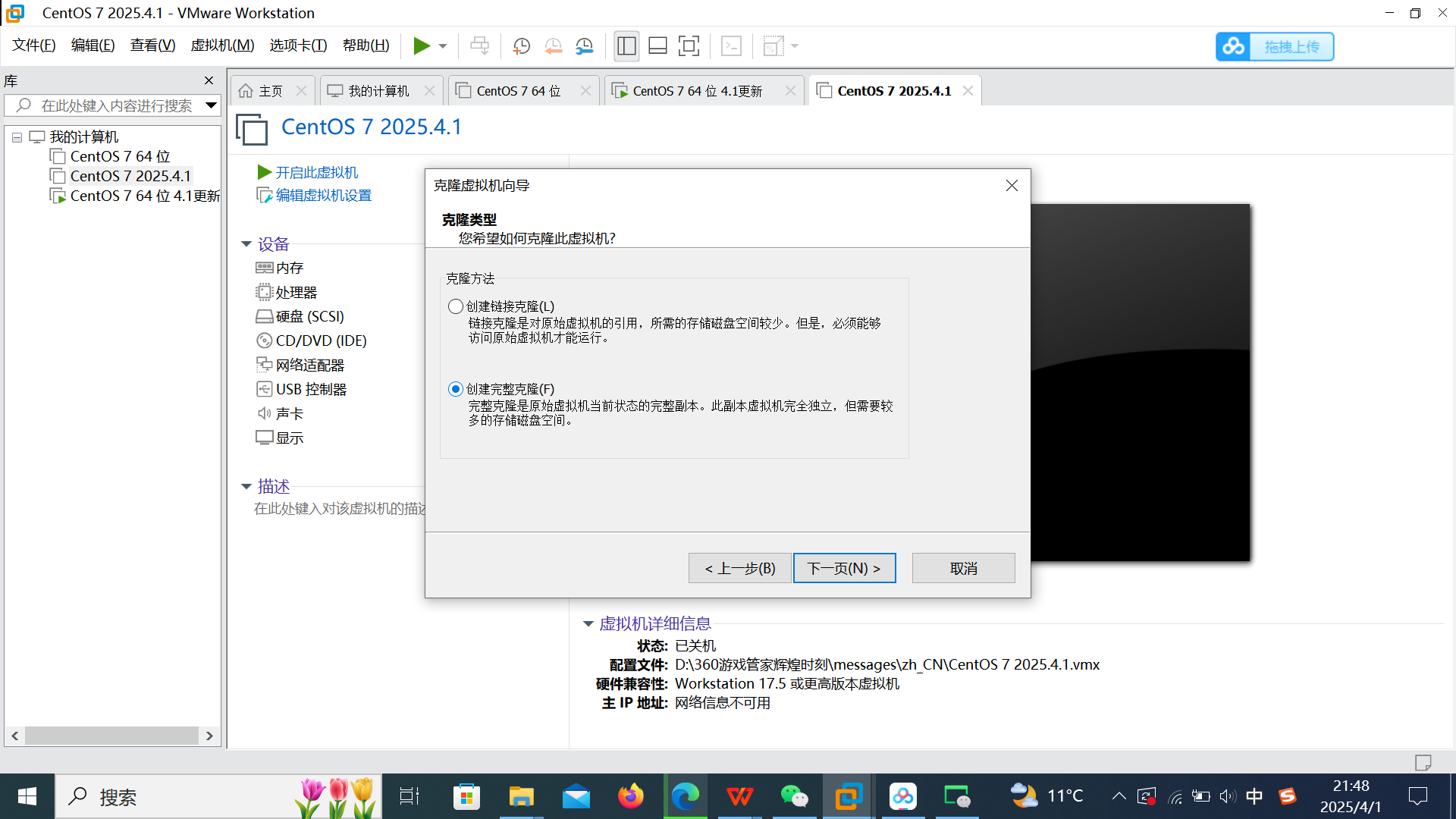This screenshot has height=819, width=1456.
Task: Open the snapshot manager wrench icon
Action: coord(585,46)
